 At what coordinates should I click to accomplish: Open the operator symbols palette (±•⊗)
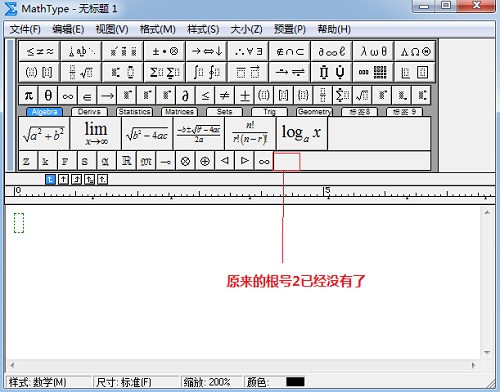165,51
